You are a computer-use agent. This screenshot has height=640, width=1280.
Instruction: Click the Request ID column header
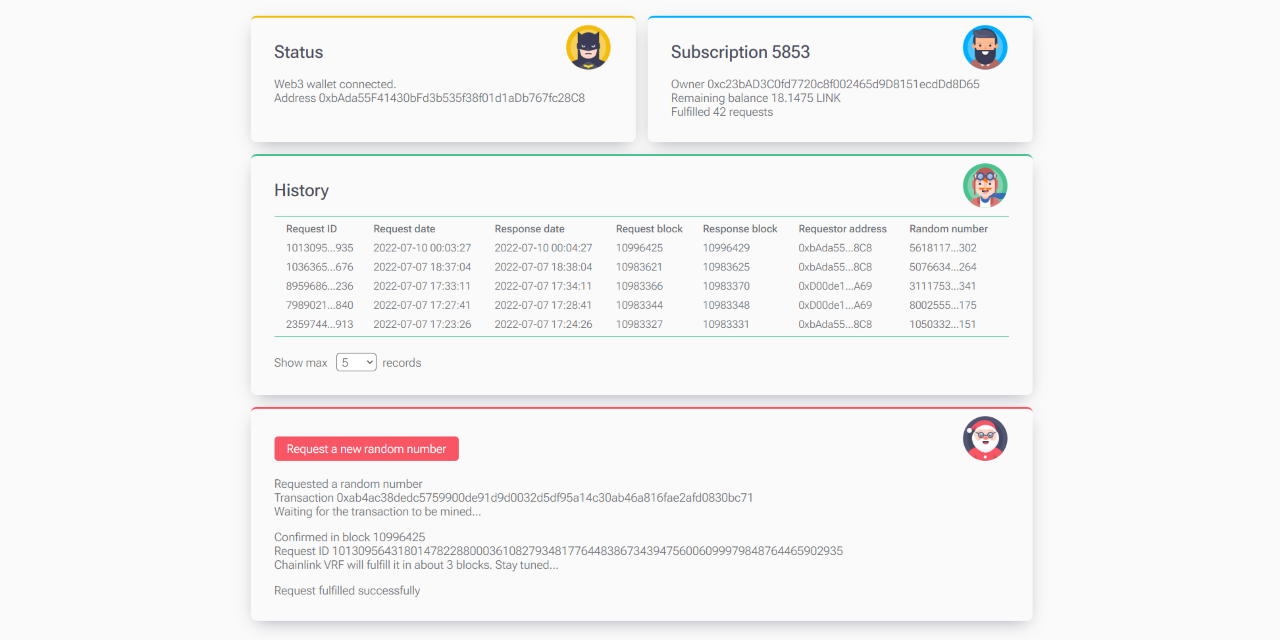[311, 229]
